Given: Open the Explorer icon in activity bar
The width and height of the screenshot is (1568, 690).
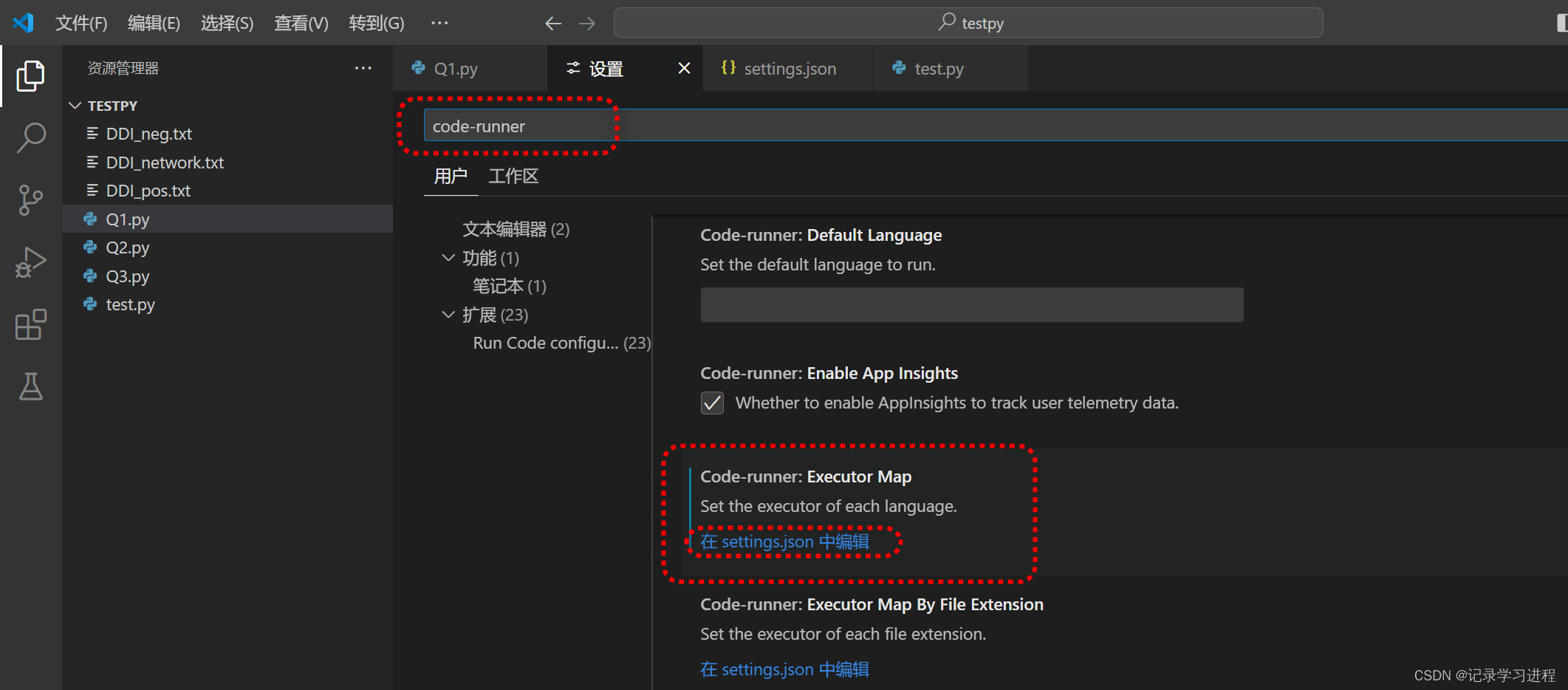Looking at the screenshot, I should pos(30,75).
